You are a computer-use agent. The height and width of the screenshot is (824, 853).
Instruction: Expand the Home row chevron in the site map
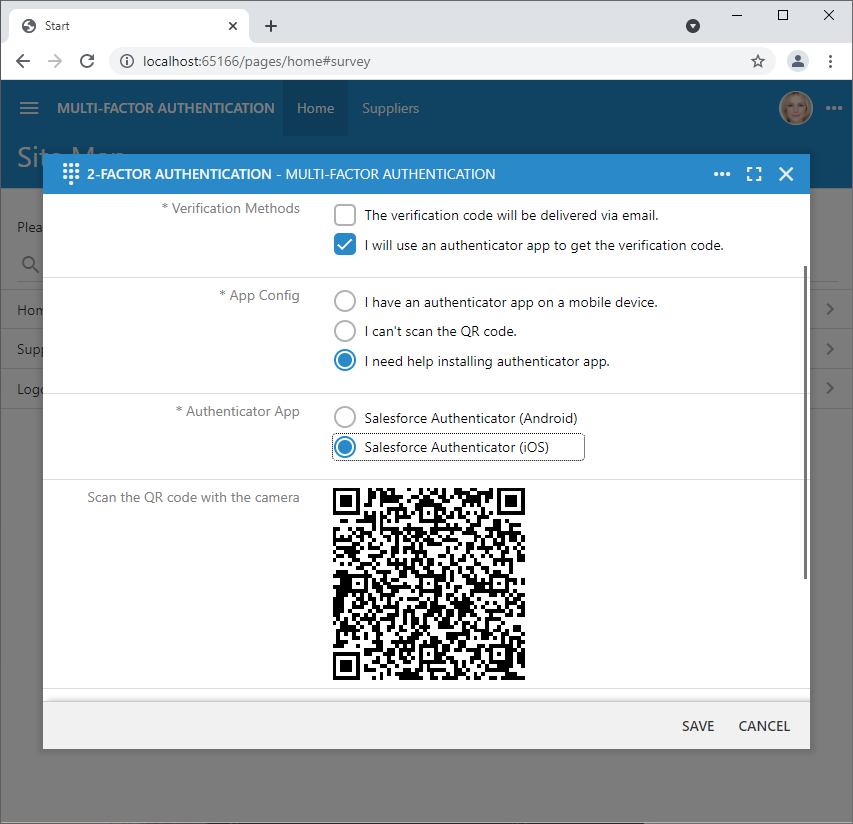[829, 309]
